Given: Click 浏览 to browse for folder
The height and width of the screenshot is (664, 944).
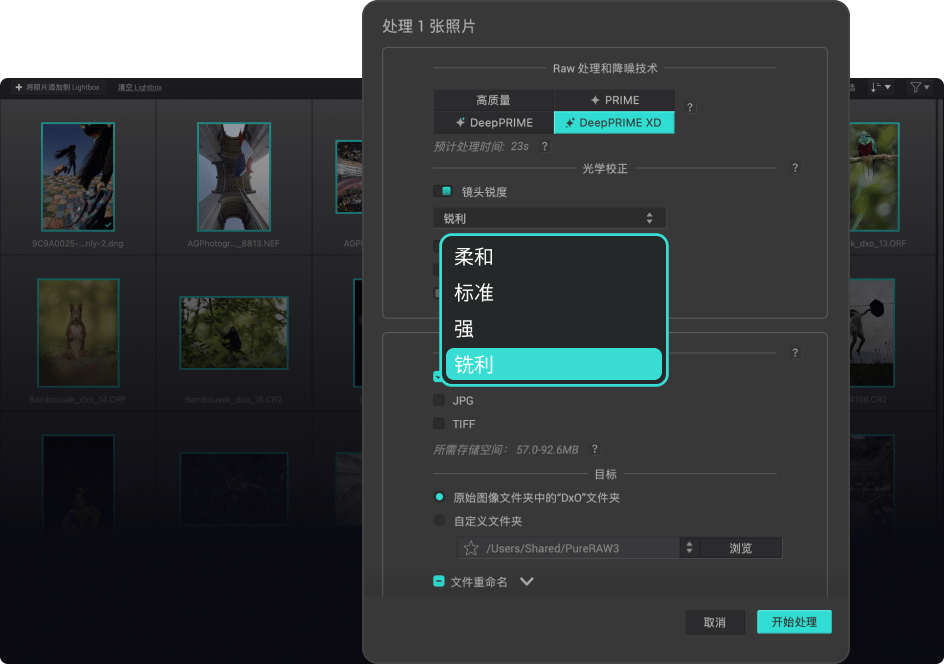Looking at the screenshot, I should 741,548.
